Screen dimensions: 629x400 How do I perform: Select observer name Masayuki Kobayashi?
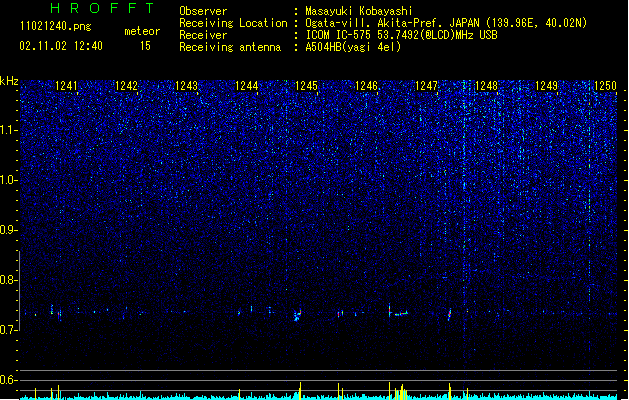tap(359, 11)
